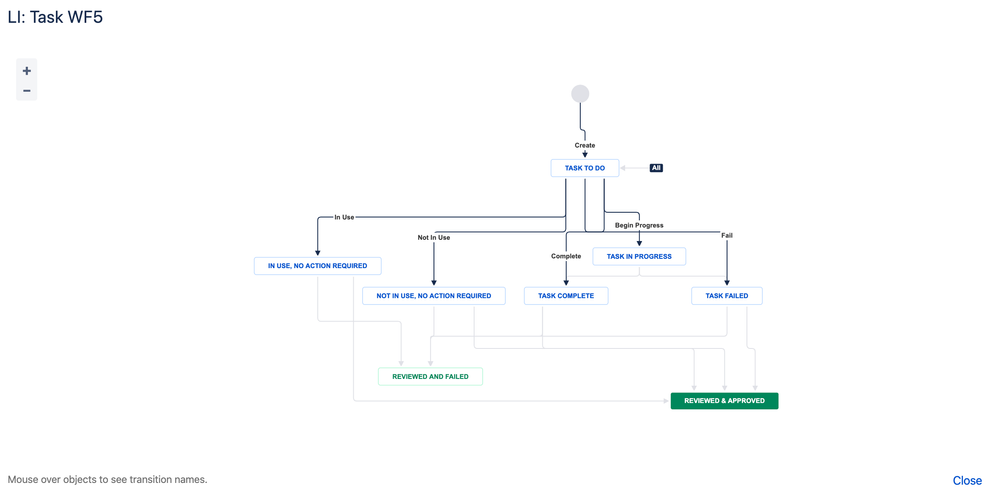Select IN USE, NO ACTION REQUIRED status
Image resolution: width=999 pixels, height=499 pixels.
tap(318, 266)
